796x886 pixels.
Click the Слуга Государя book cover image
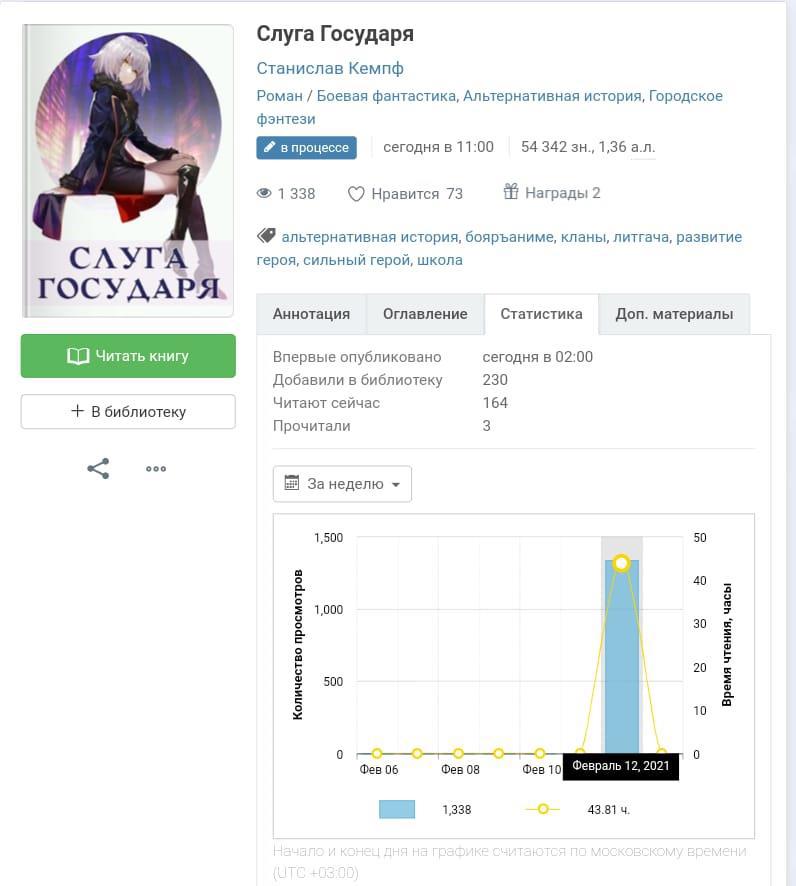pyautogui.click(x=128, y=170)
